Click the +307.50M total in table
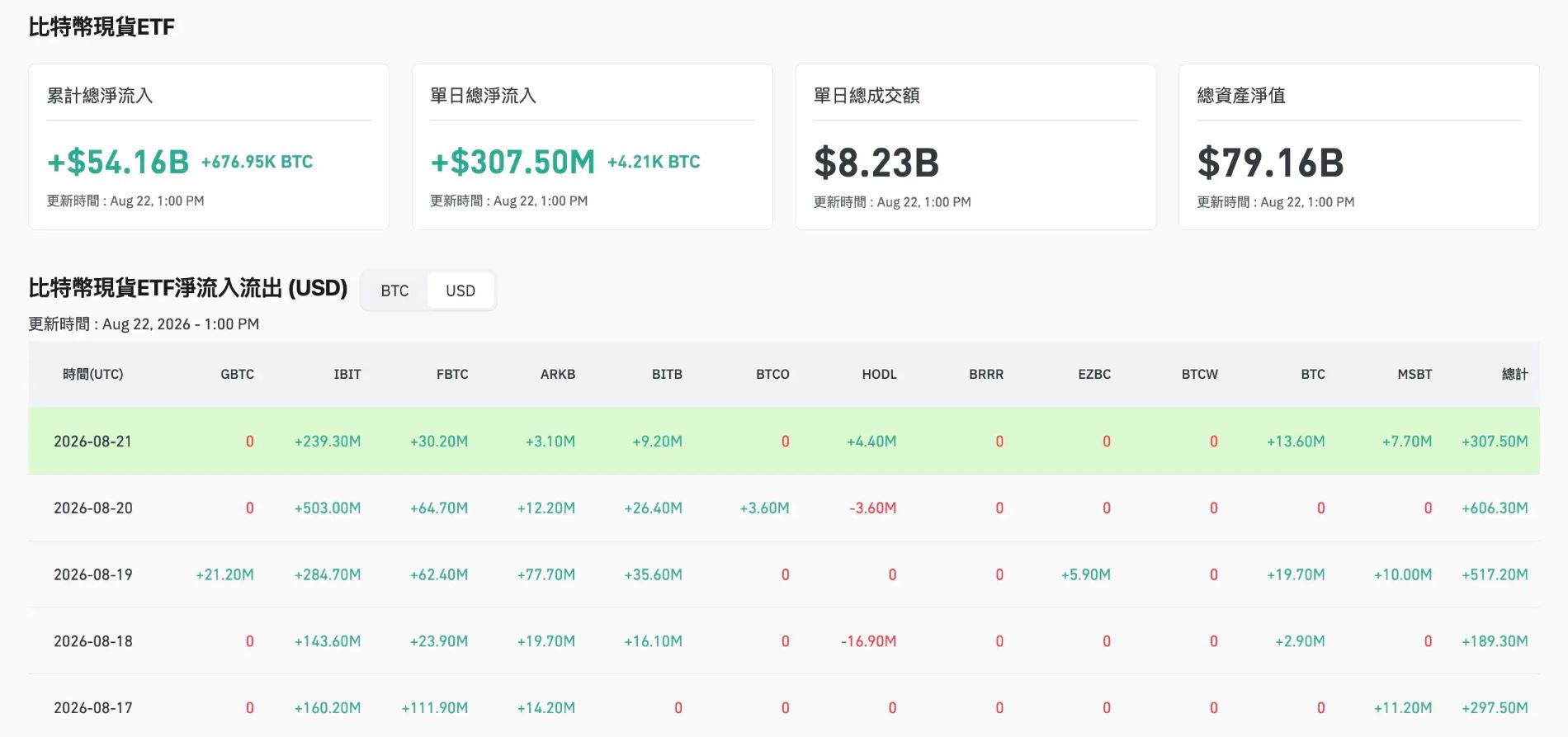 (1495, 442)
